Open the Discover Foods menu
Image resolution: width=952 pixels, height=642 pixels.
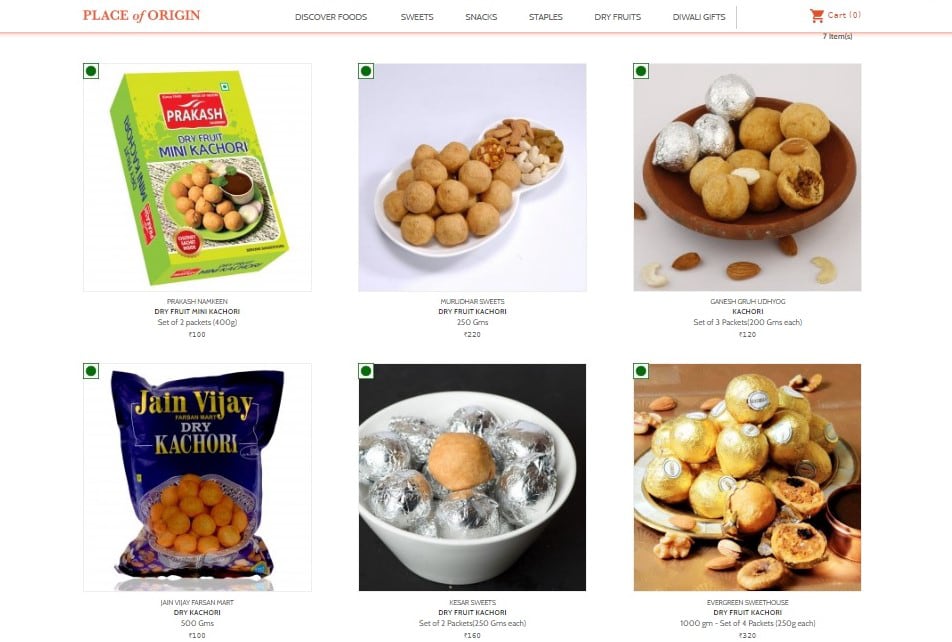tap(331, 17)
